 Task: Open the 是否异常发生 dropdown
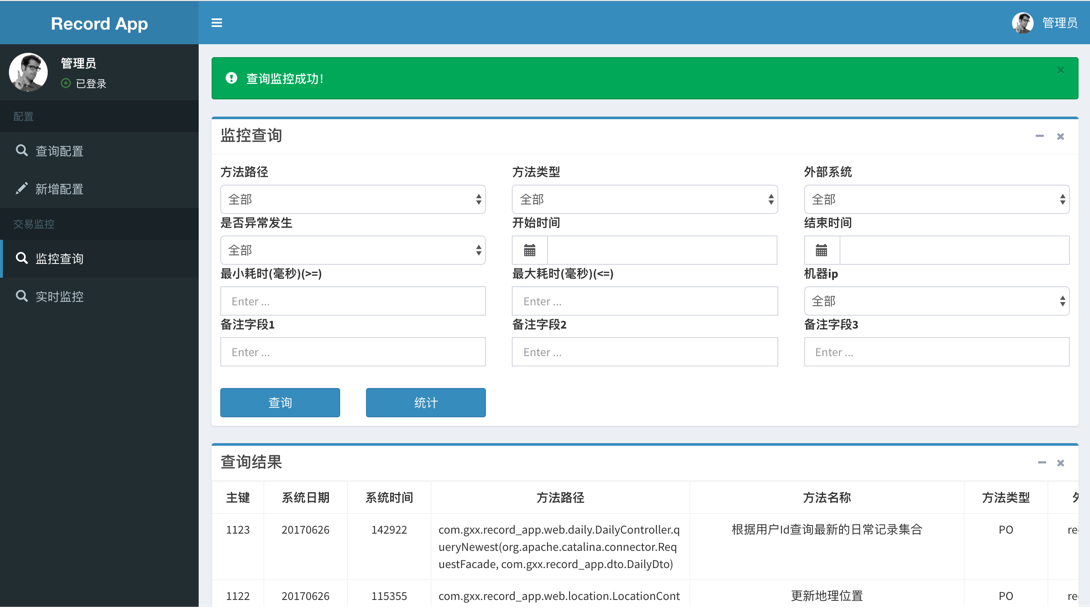tap(353, 250)
